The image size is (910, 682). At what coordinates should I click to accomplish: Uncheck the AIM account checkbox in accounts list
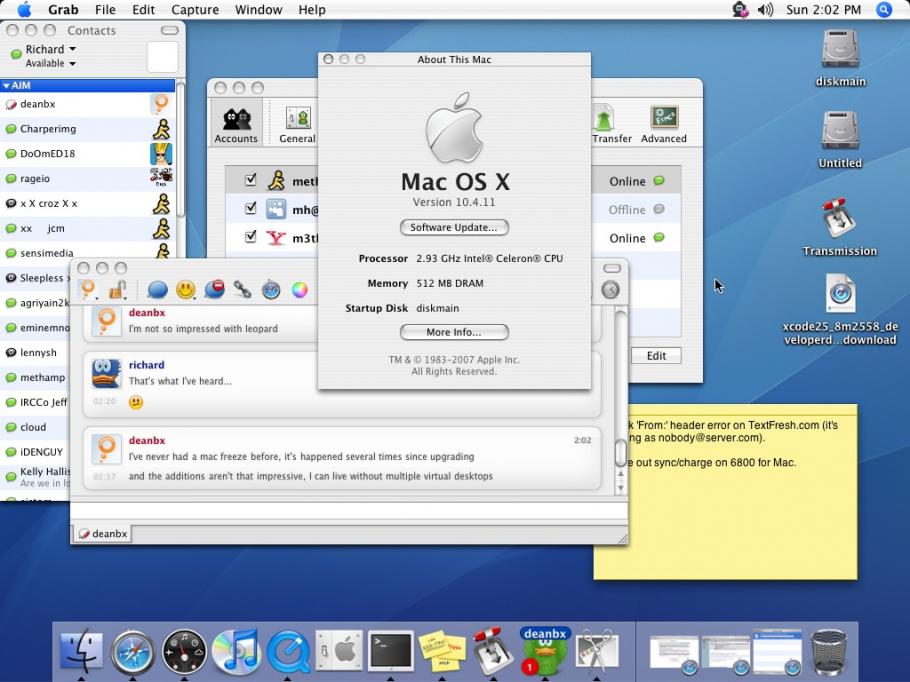250,180
